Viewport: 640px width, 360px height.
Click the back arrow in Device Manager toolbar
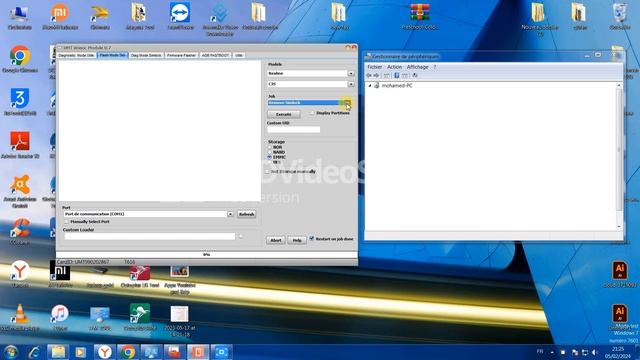369,76
